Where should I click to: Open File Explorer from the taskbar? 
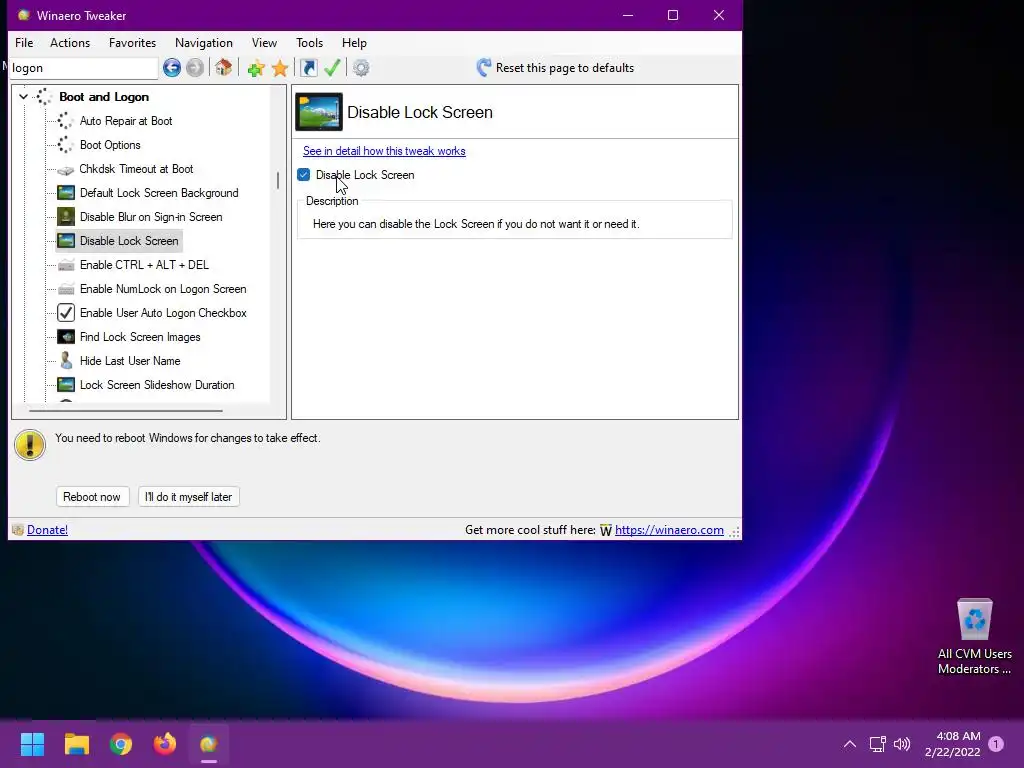pyautogui.click(x=76, y=744)
